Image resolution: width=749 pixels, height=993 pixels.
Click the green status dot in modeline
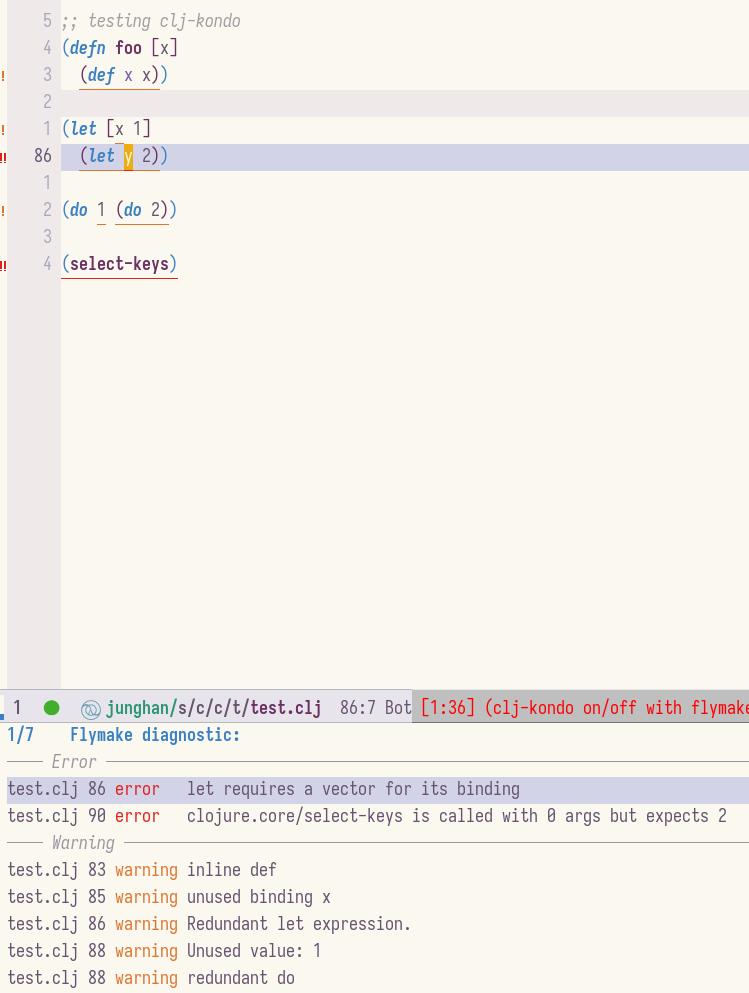[x=52, y=708]
